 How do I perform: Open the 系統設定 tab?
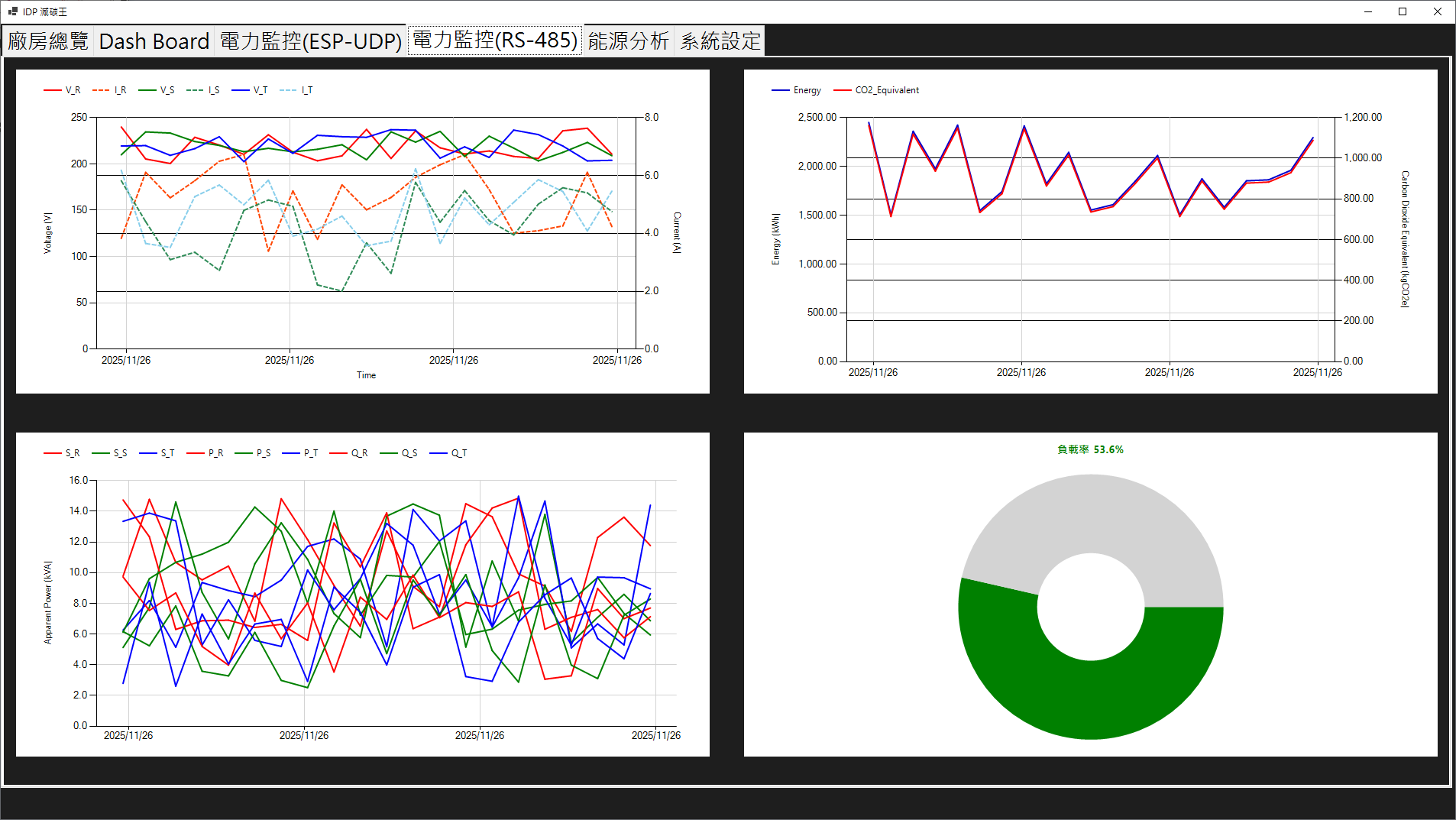(x=720, y=40)
